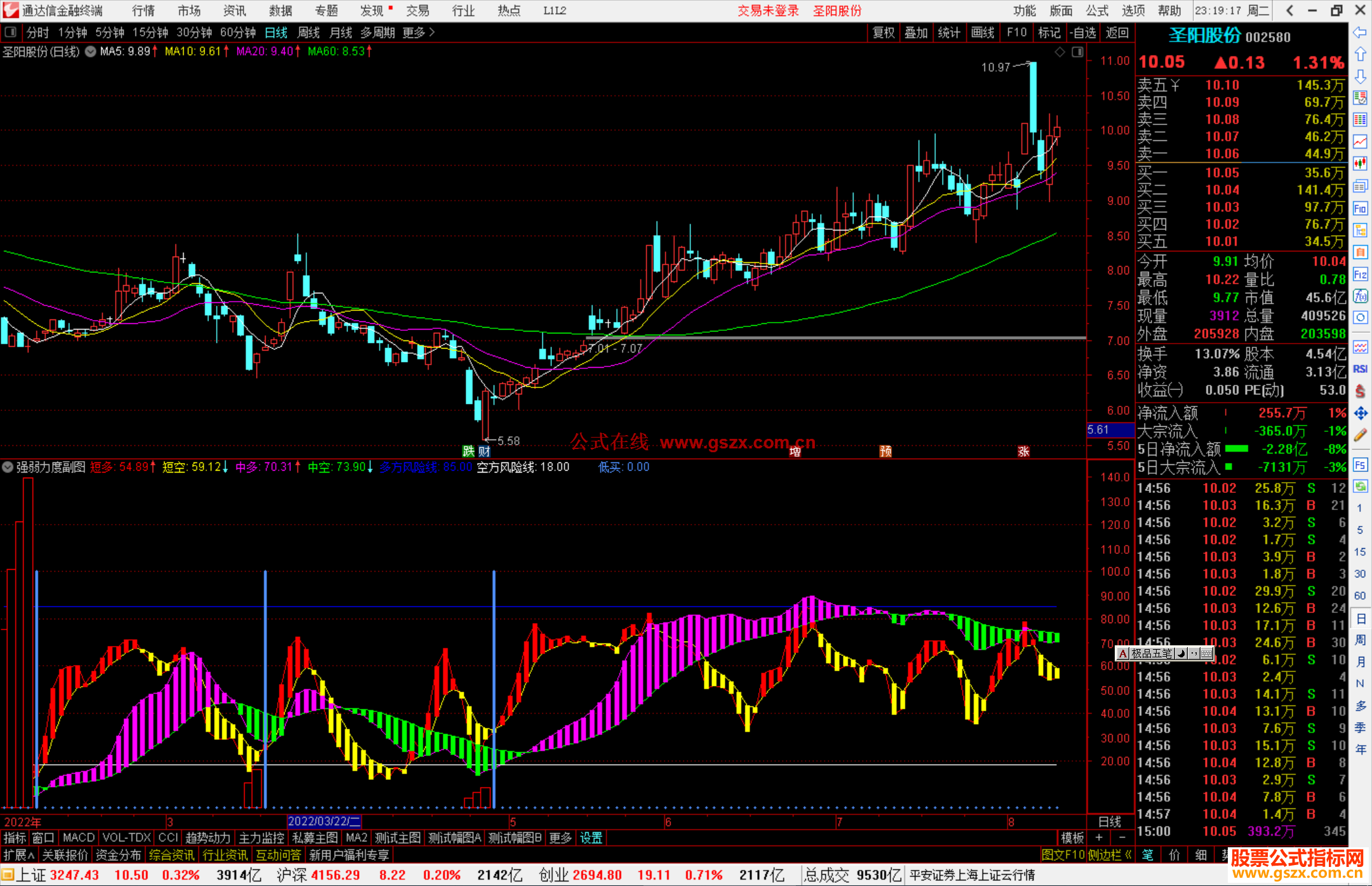Screen dimensions: 1372x886
Task: Click the 复权 button
Action: 884,32
